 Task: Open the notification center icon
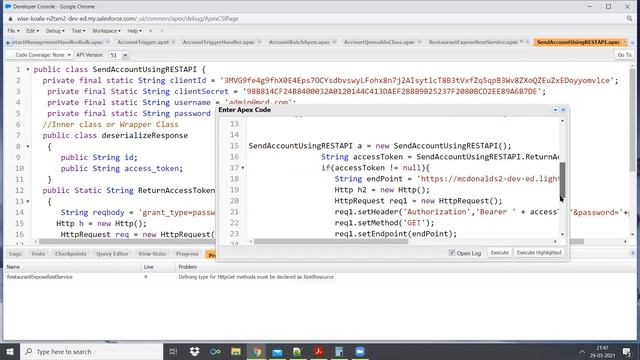coord(627,351)
